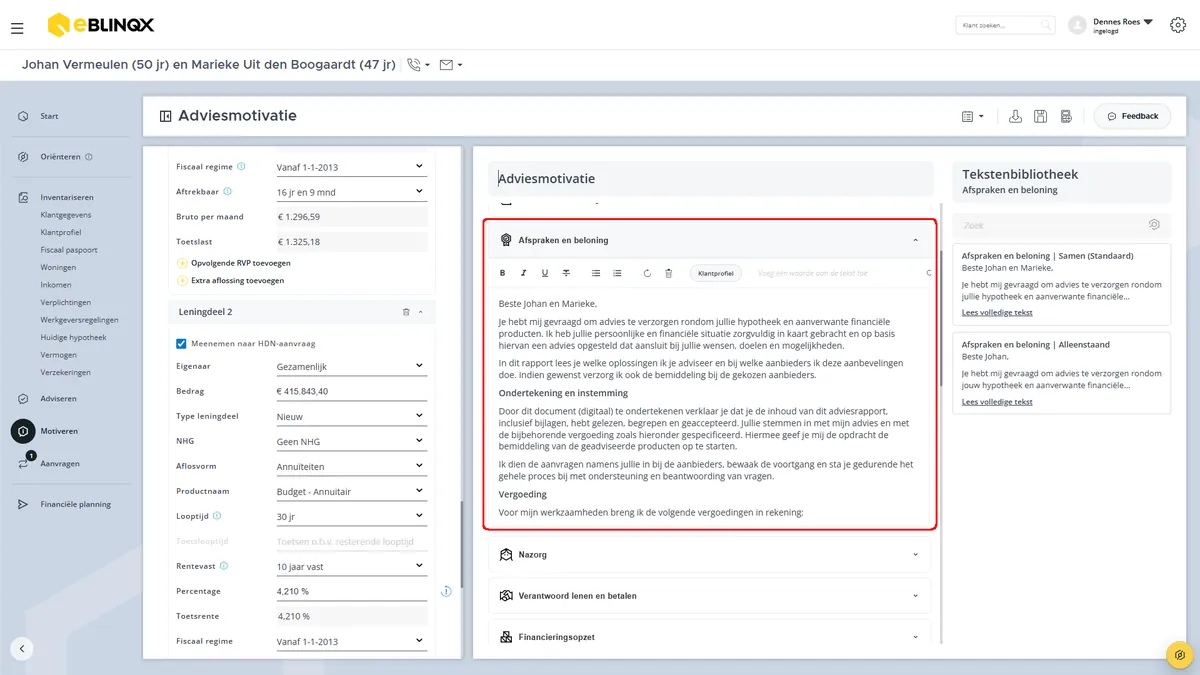Click the Feedback button
The height and width of the screenshot is (675, 1200).
click(x=1132, y=116)
